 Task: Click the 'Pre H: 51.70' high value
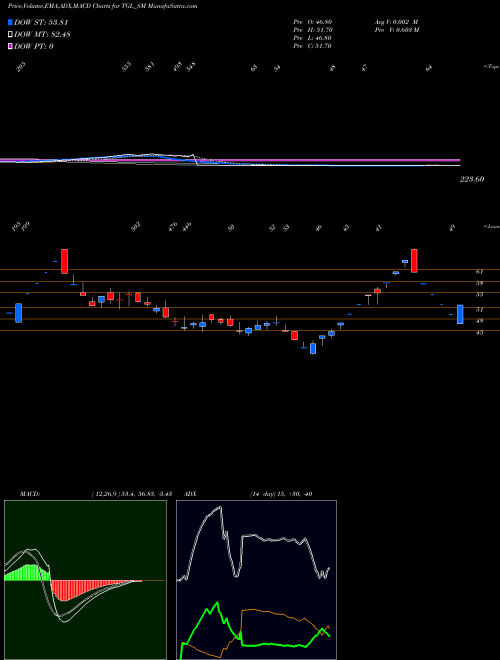point(313,30)
